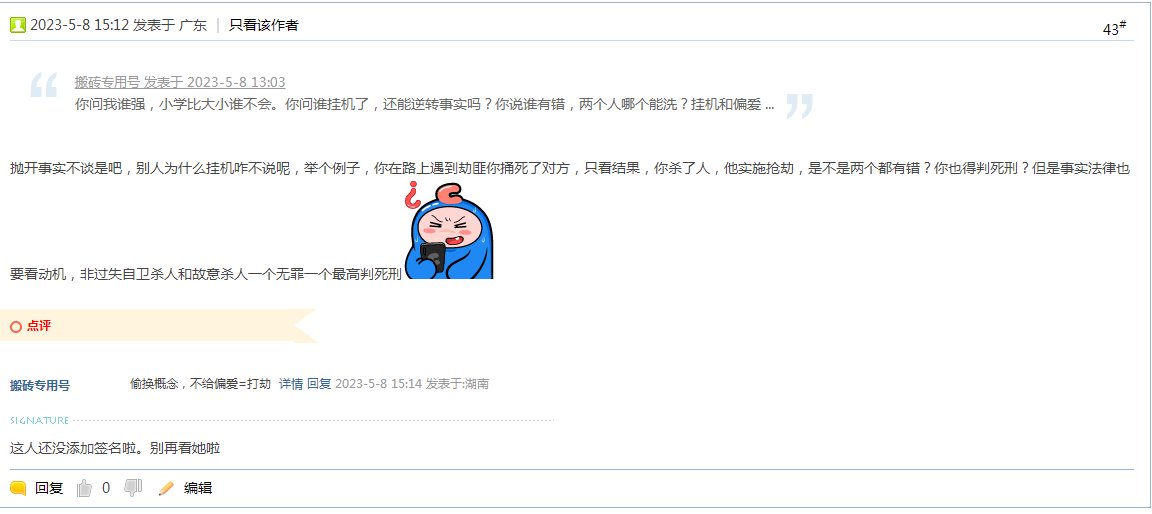Screen dimensions: 1152x514
Task: Click the thumbs-down dislike icon
Action: pos(133,487)
